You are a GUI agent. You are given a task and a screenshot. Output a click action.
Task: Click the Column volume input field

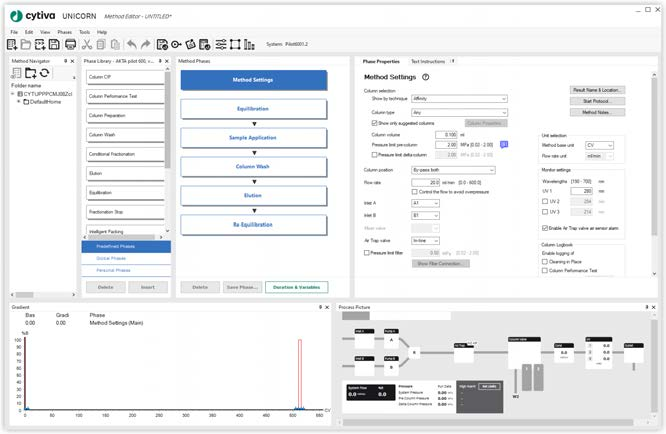tap(446, 135)
